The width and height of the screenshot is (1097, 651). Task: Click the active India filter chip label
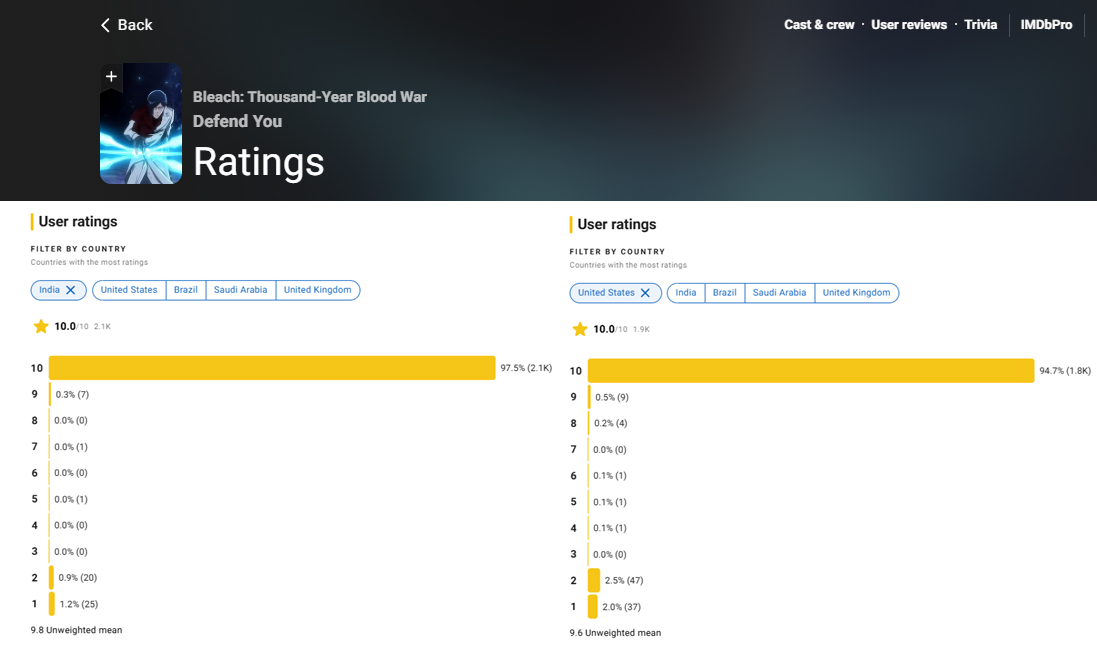pos(50,290)
